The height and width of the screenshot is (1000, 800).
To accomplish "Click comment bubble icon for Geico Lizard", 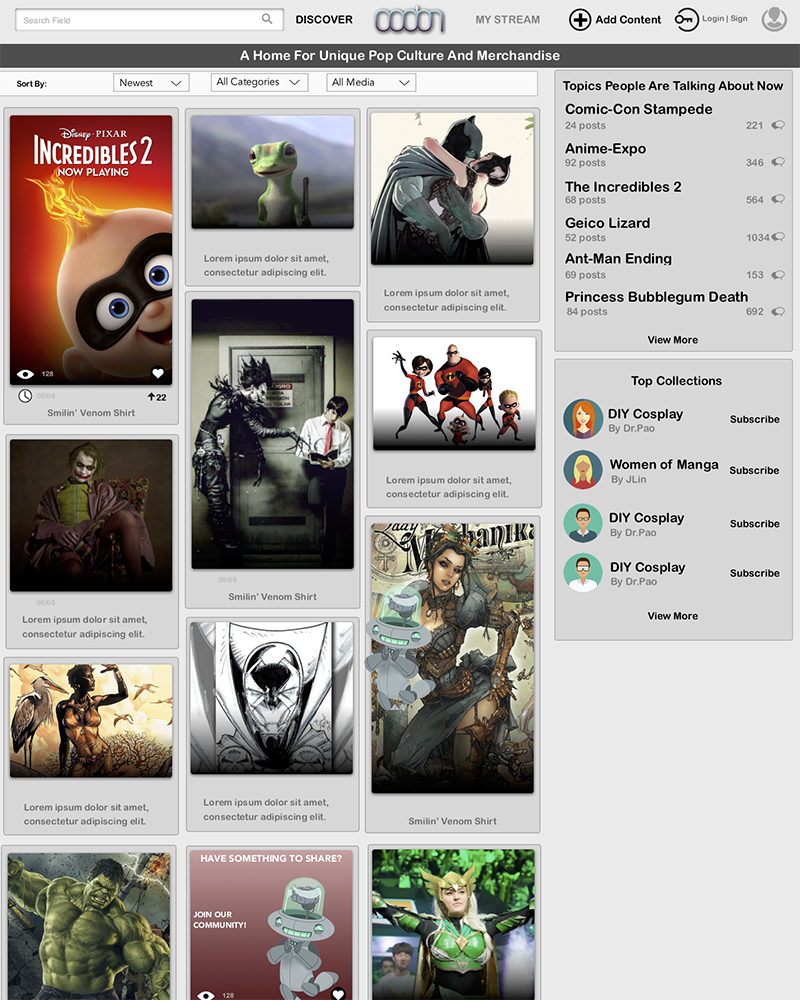I will click(778, 238).
